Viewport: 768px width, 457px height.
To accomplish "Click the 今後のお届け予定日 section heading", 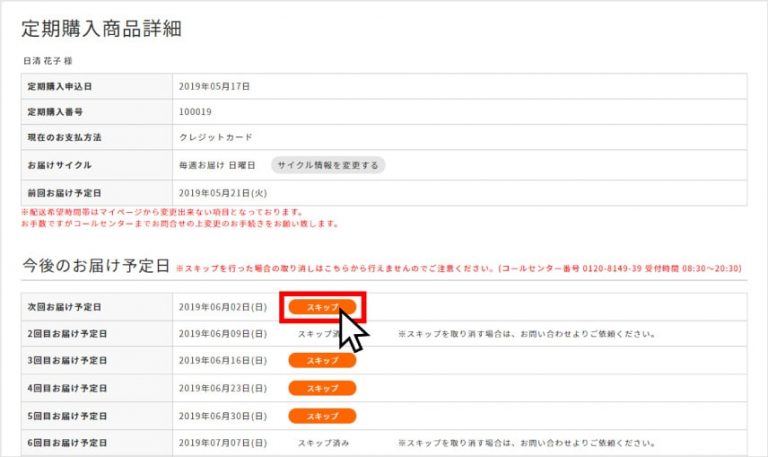I will point(96,266).
